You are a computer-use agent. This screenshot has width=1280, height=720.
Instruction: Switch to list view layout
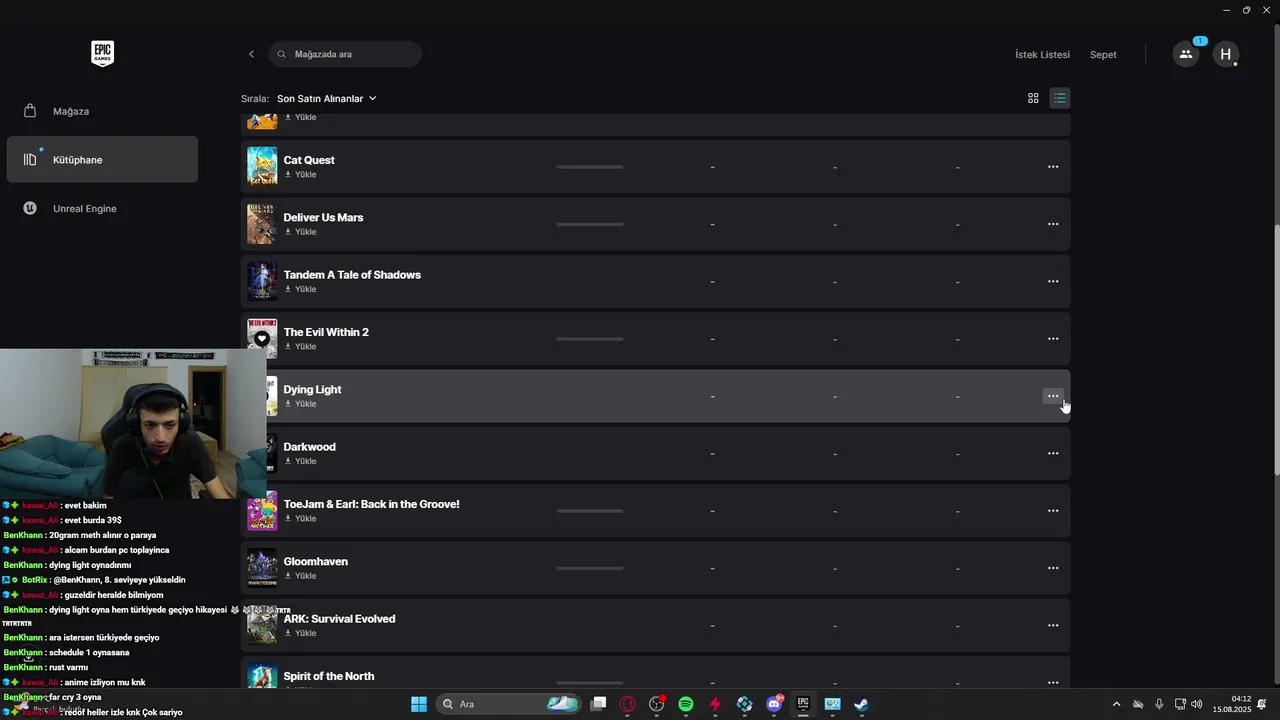[1060, 98]
